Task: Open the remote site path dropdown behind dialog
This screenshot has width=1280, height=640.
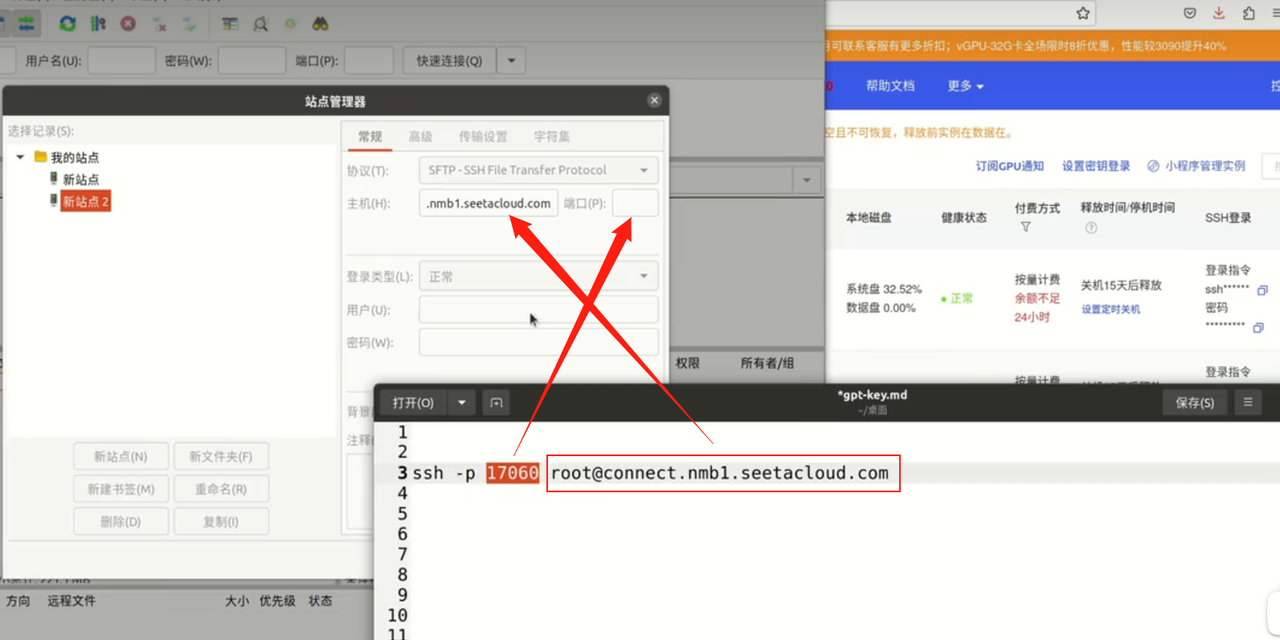Action: point(806,181)
